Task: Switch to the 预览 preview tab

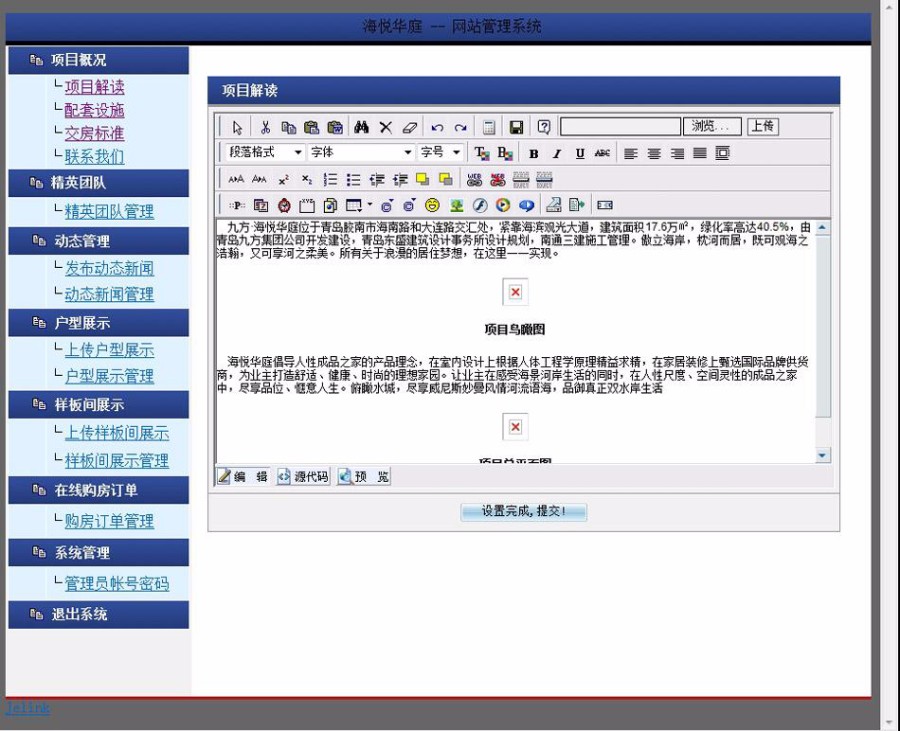Action: [364, 476]
